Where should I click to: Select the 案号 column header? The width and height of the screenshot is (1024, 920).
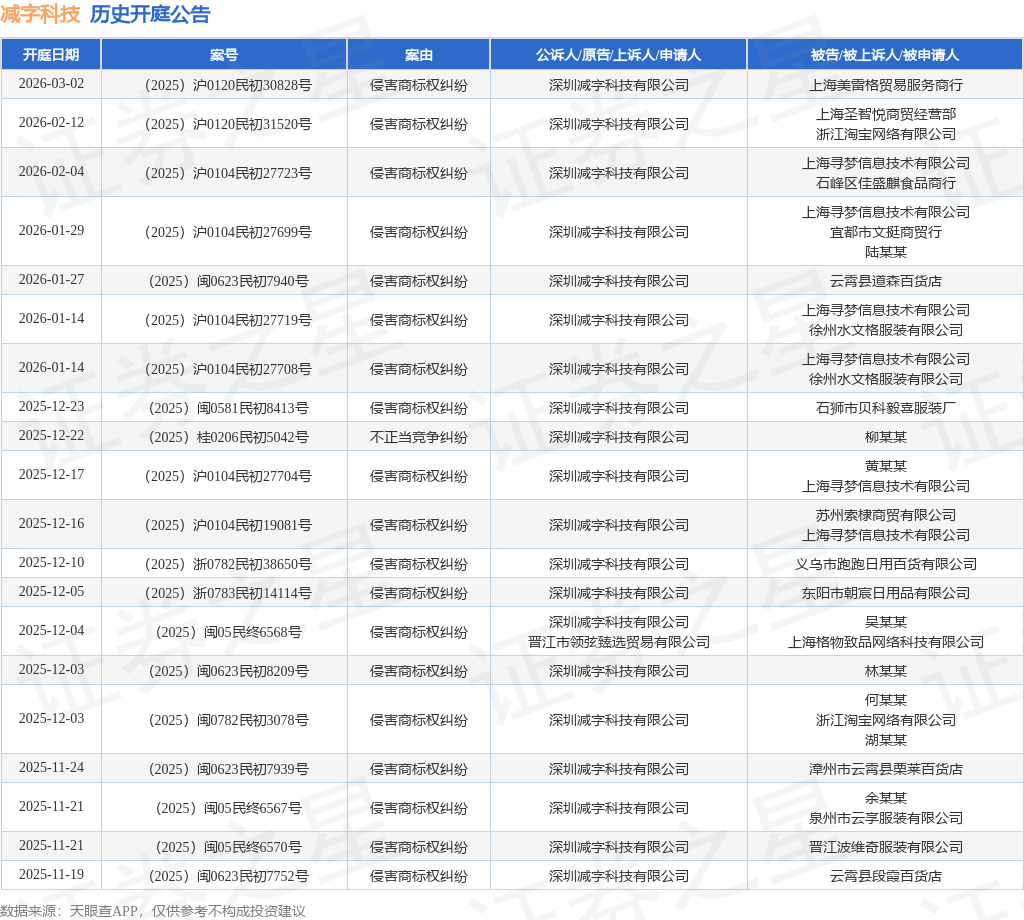pos(224,55)
